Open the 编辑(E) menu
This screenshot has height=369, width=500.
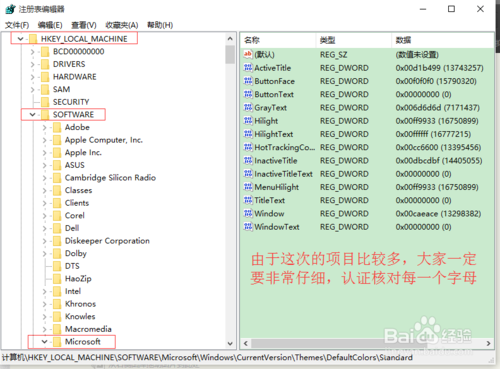click(x=50, y=25)
